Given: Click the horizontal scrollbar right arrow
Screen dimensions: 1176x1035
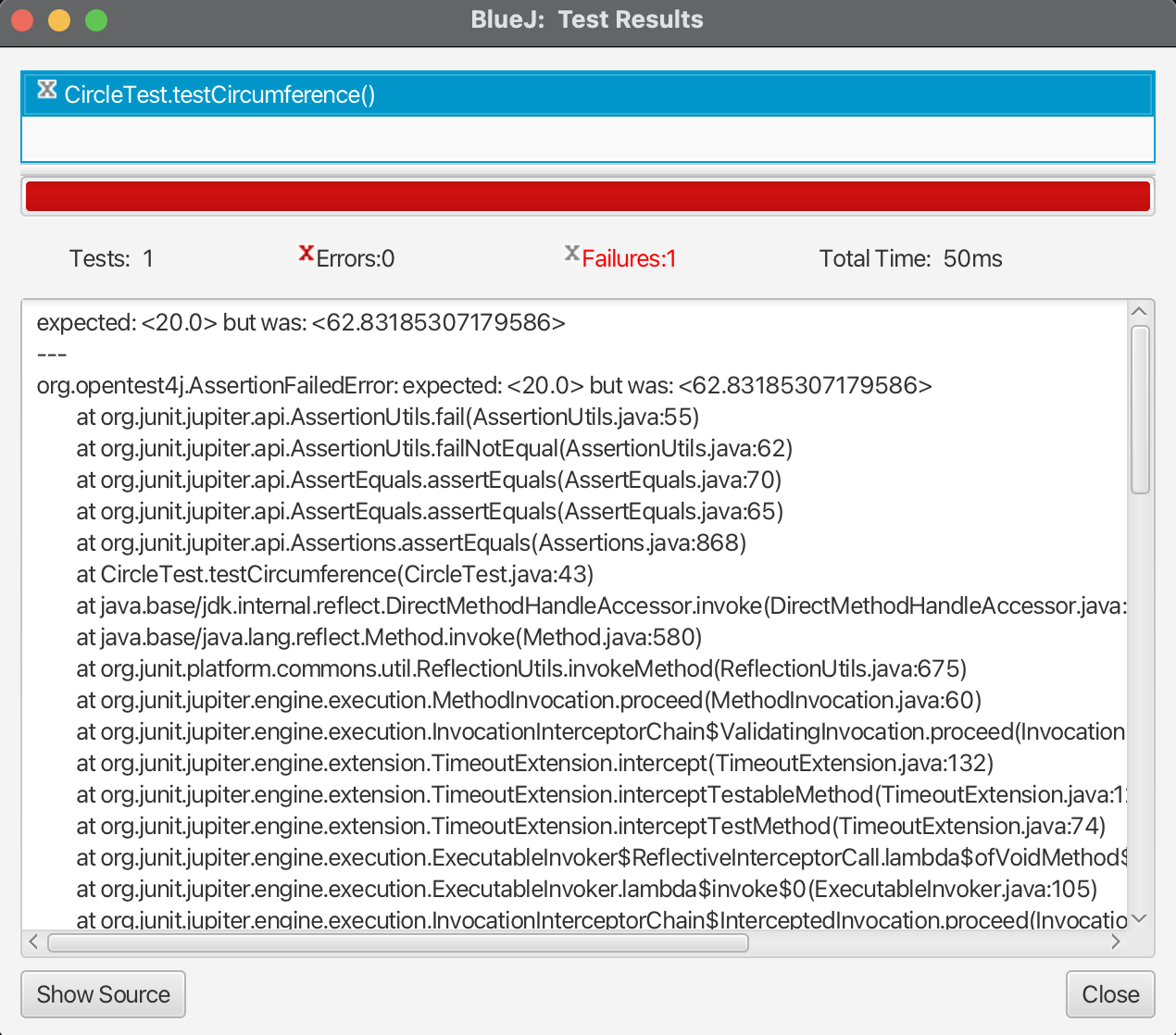Looking at the screenshot, I should pyautogui.click(x=1116, y=941).
